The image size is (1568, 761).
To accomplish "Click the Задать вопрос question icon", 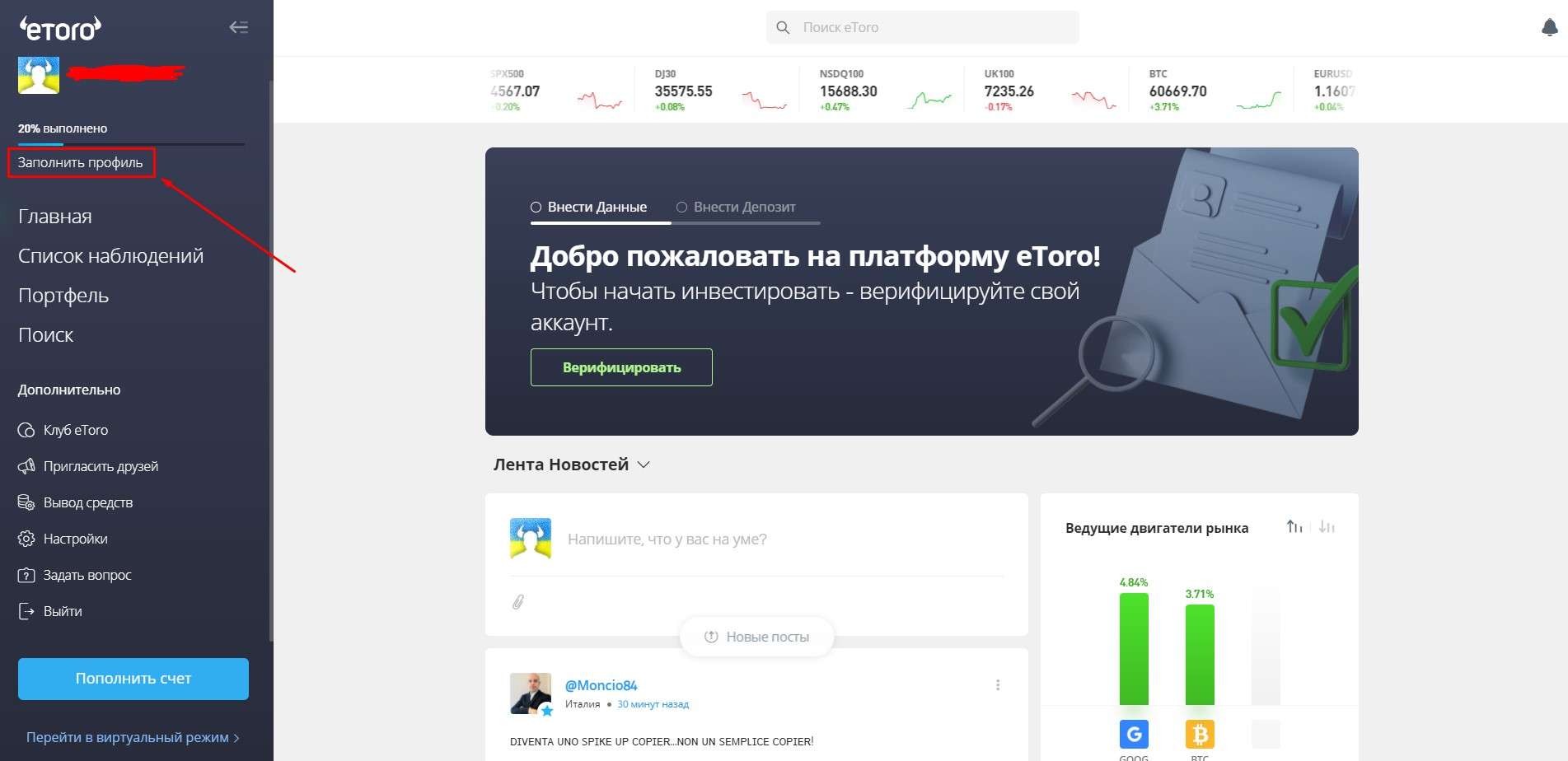I will (x=26, y=575).
